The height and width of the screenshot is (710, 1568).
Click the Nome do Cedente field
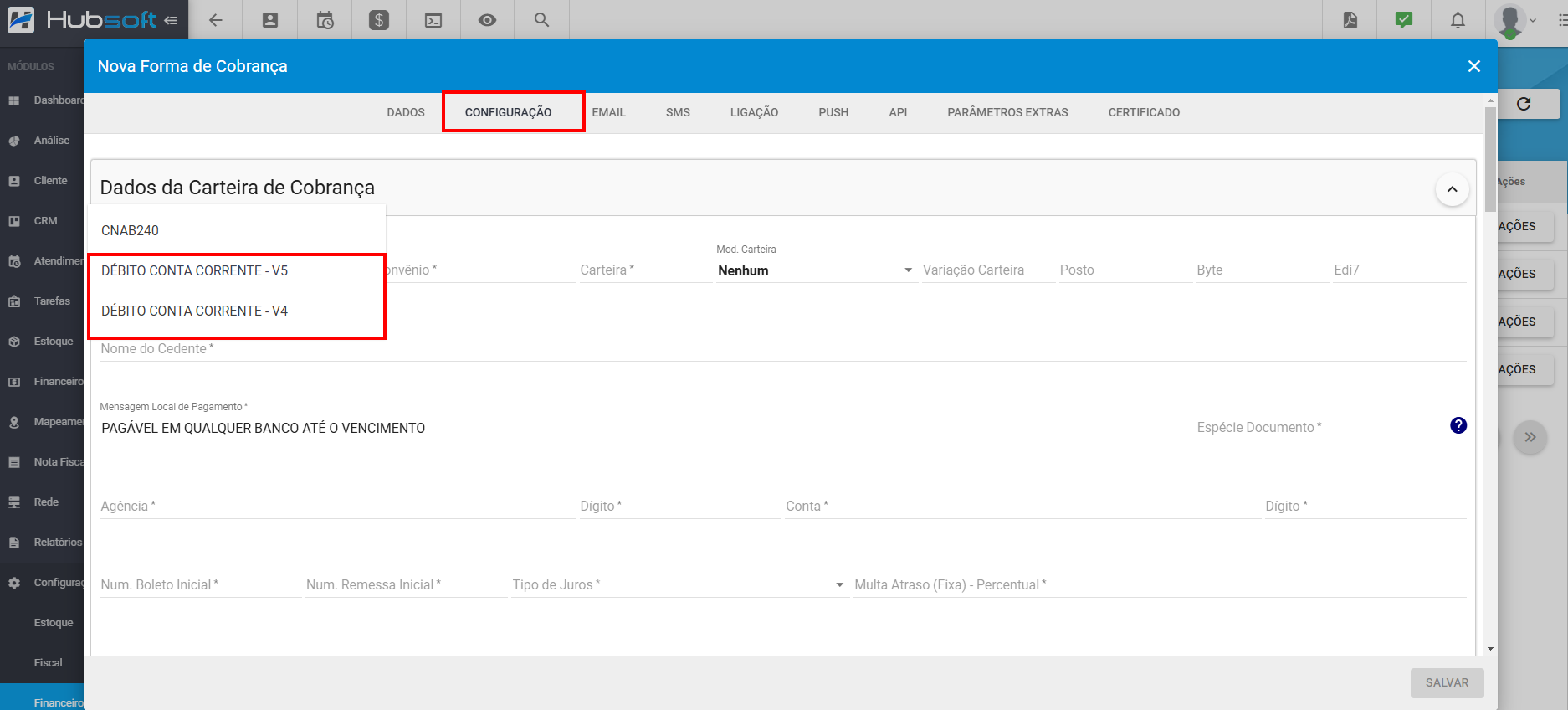click(782, 349)
